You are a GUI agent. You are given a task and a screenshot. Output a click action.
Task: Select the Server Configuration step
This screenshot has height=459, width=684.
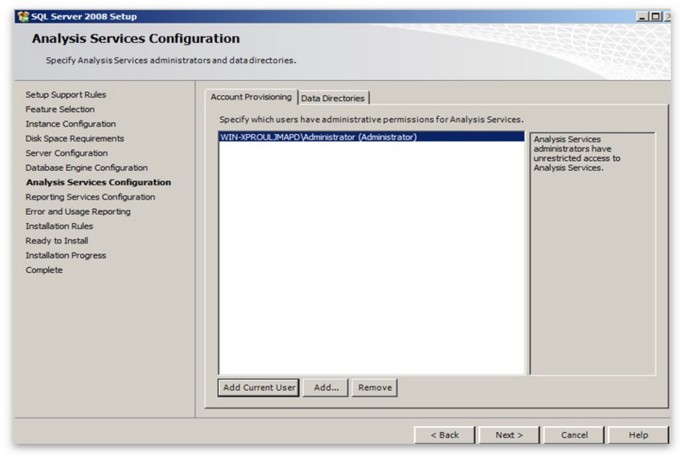[66, 153]
